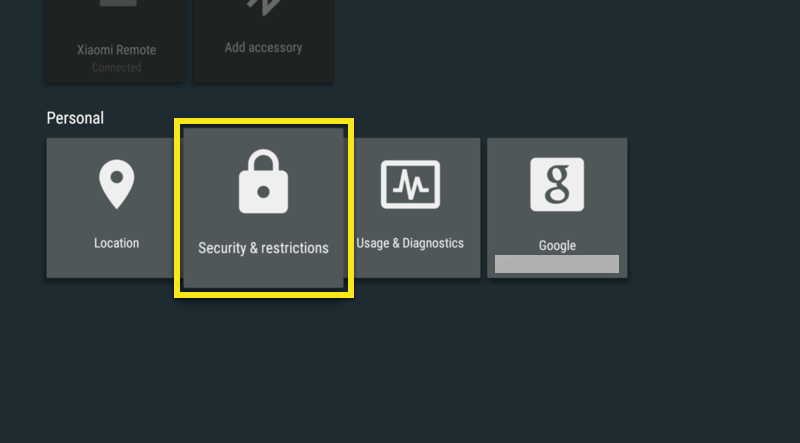
Task: Open the Usage & Diagnostics pulse monitor icon
Action: pos(410,184)
